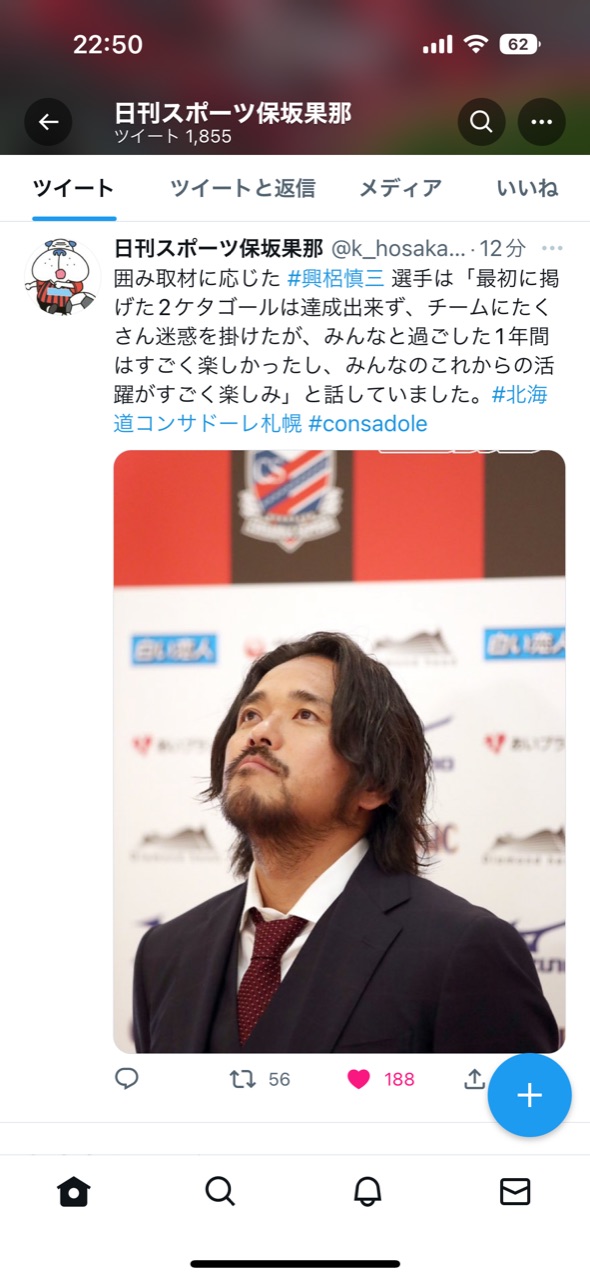This screenshot has height=1280, width=590.
Task: Switch to メディア tab
Action: point(400,188)
